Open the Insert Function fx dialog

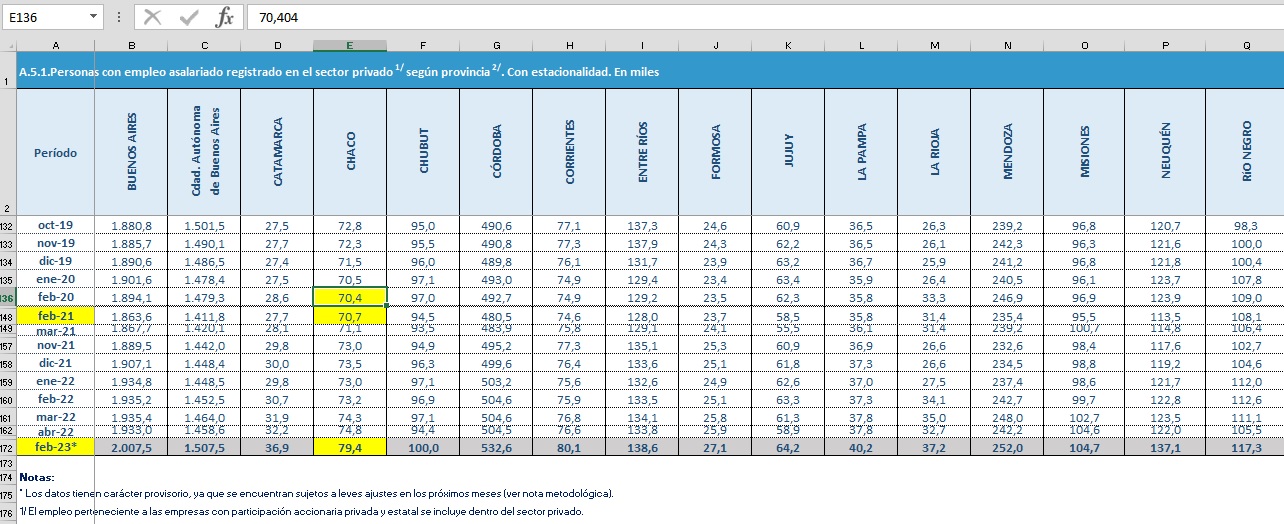point(225,17)
